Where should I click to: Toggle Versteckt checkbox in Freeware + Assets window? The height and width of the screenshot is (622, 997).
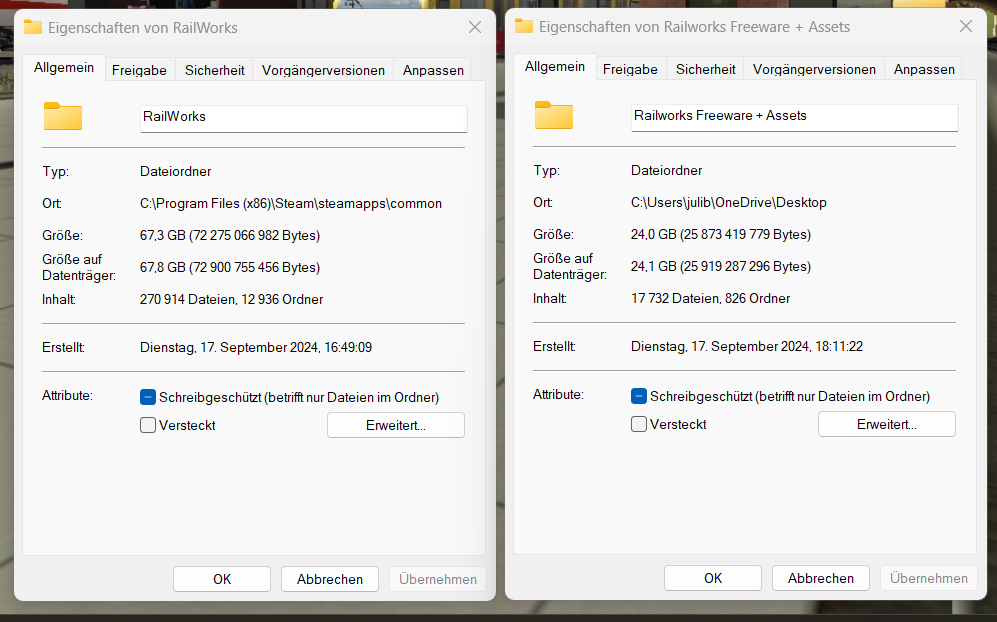tap(638, 424)
